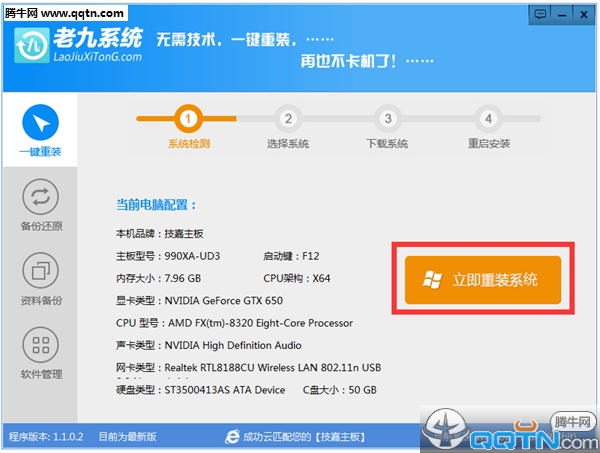Image resolution: width=600 pixels, height=453 pixels.
Task: Click the LaoJiuXiTonG.com site text
Action: pyautogui.click(x=97, y=57)
